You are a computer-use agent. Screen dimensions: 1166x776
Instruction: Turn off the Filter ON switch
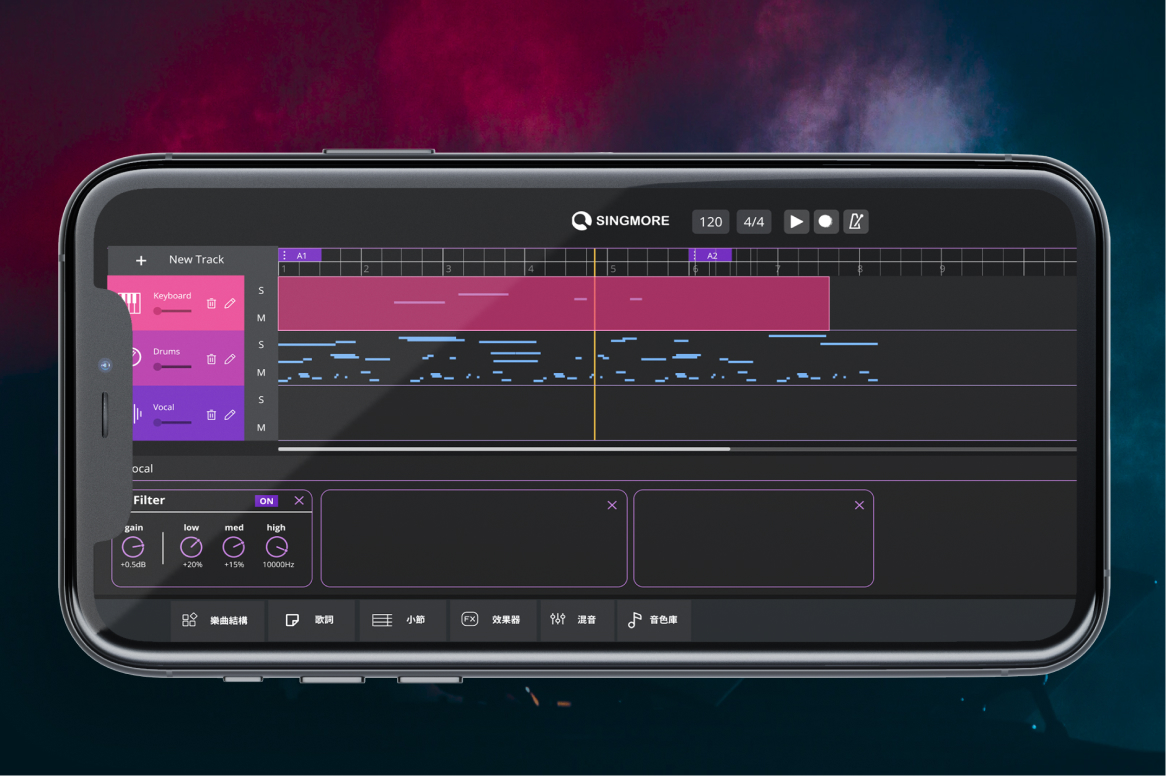pyautogui.click(x=266, y=501)
